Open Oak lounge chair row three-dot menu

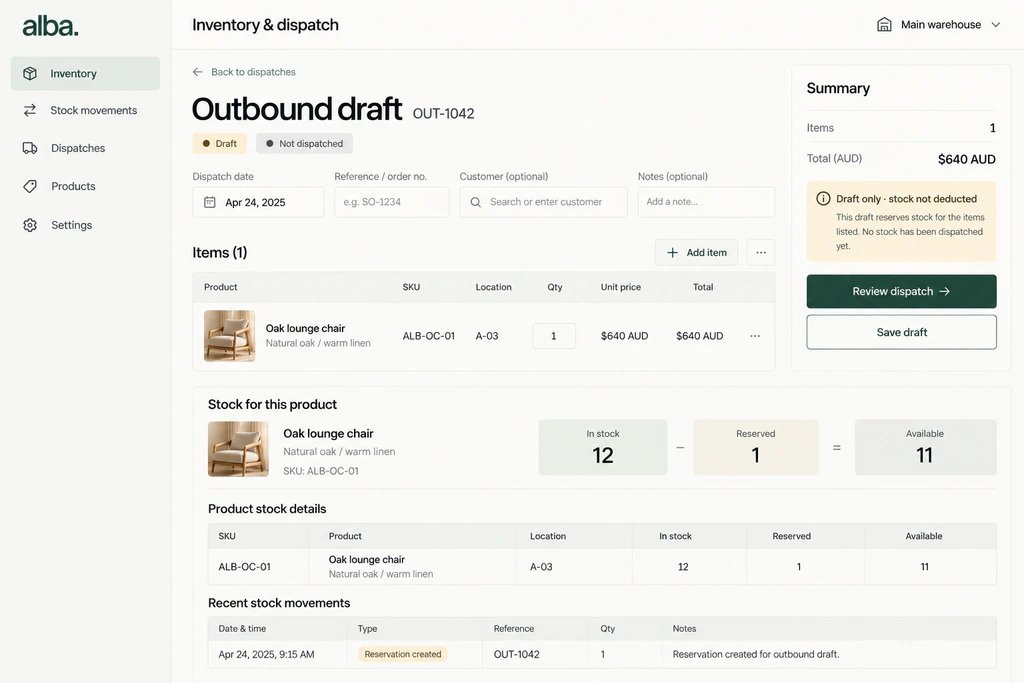click(x=755, y=336)
